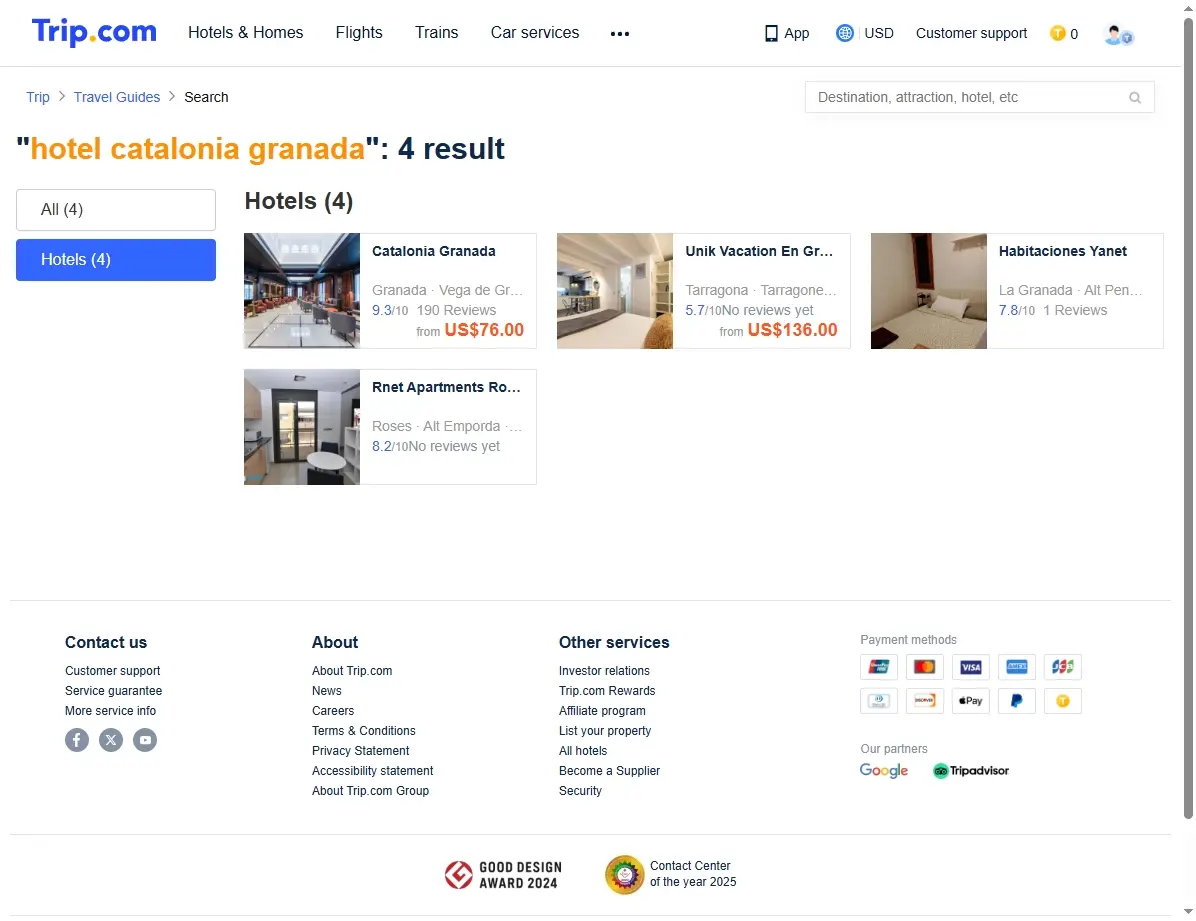Screen dimensions: 1196x921
Task: Open News footer link
Action: [326, 691]
